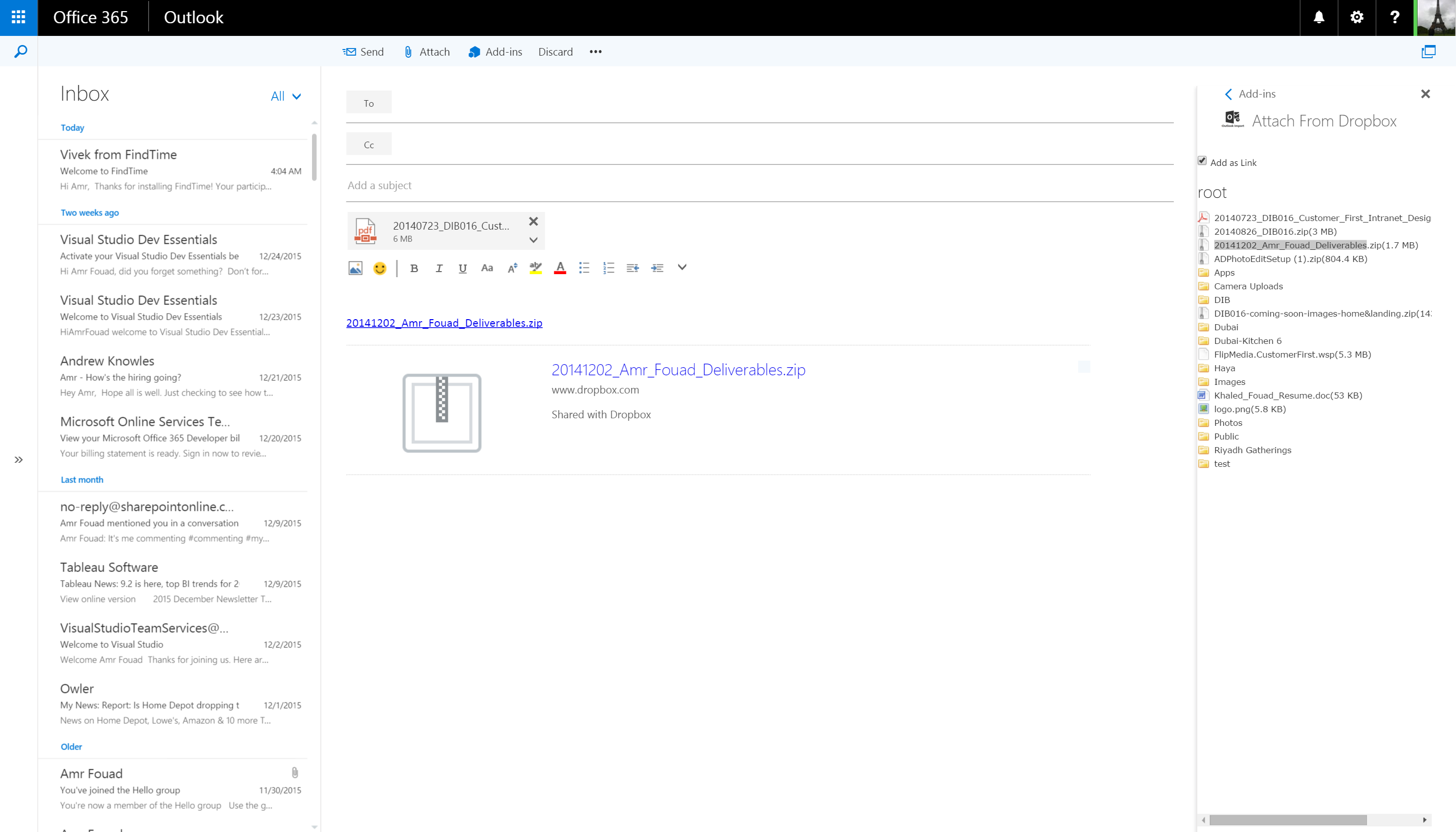
Task: Increase the paragraph indent
Action: coord(657,268)
